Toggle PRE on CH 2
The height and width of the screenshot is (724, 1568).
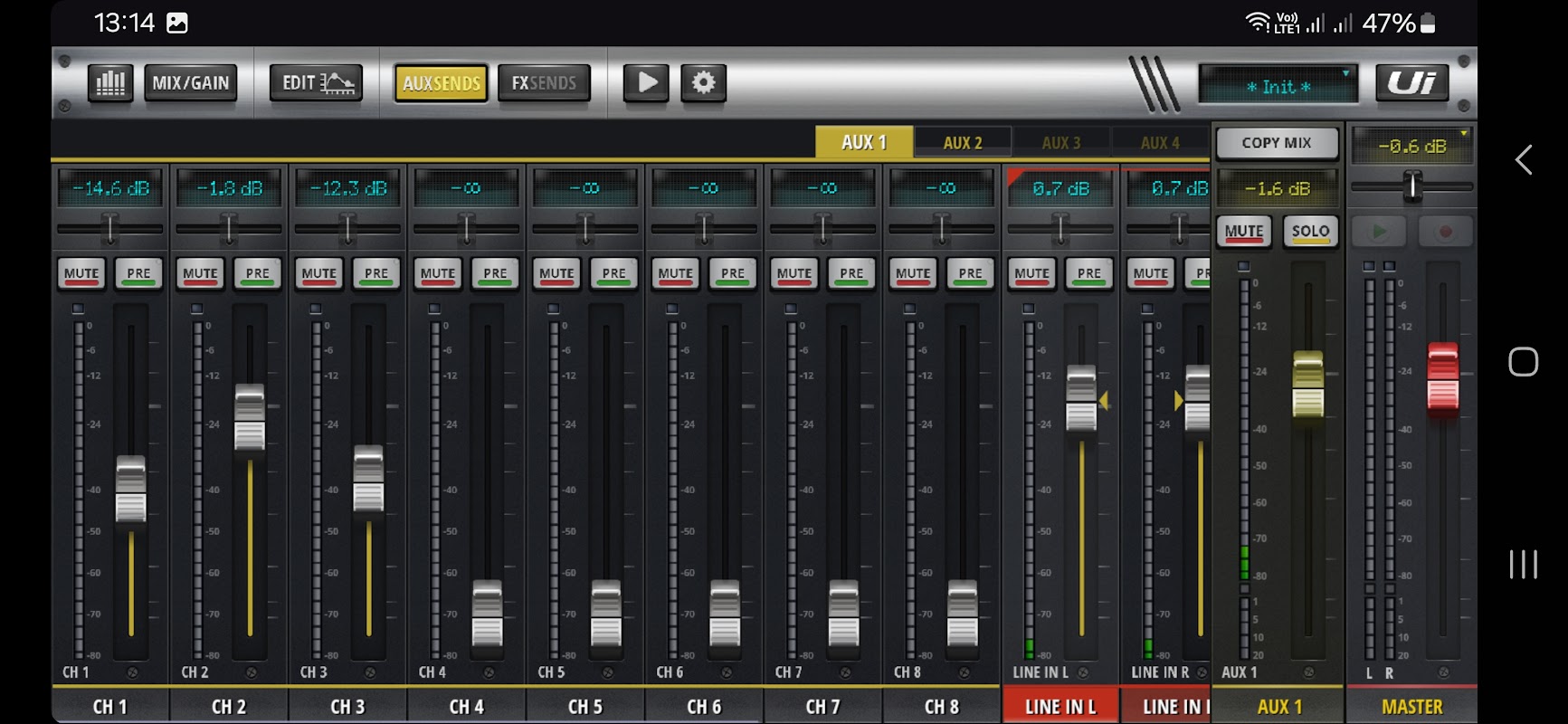[257, 273]
